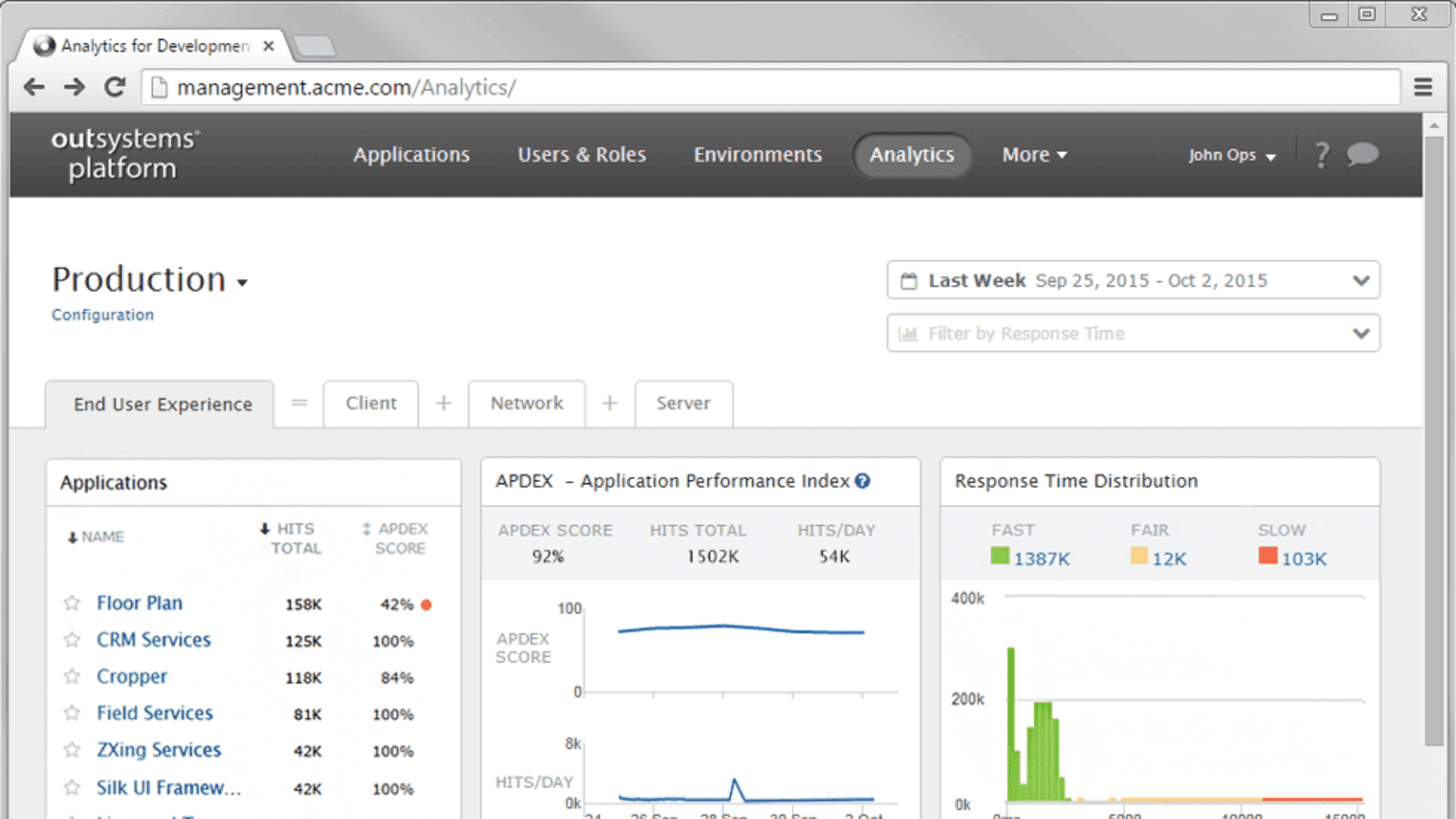
Task: Open the ZXing Services application link
Action: pos(159,750)
